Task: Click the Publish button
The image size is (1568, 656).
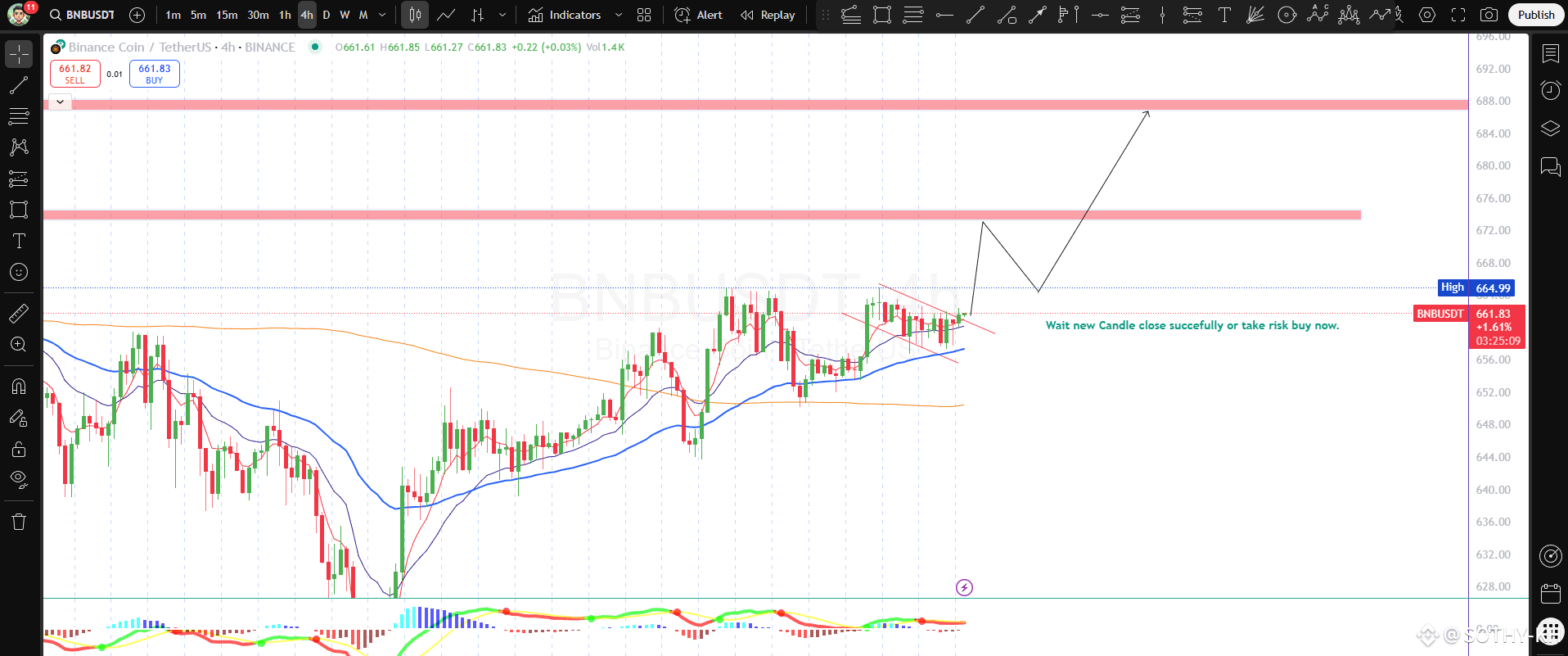Action: [x=1536, y=15]
